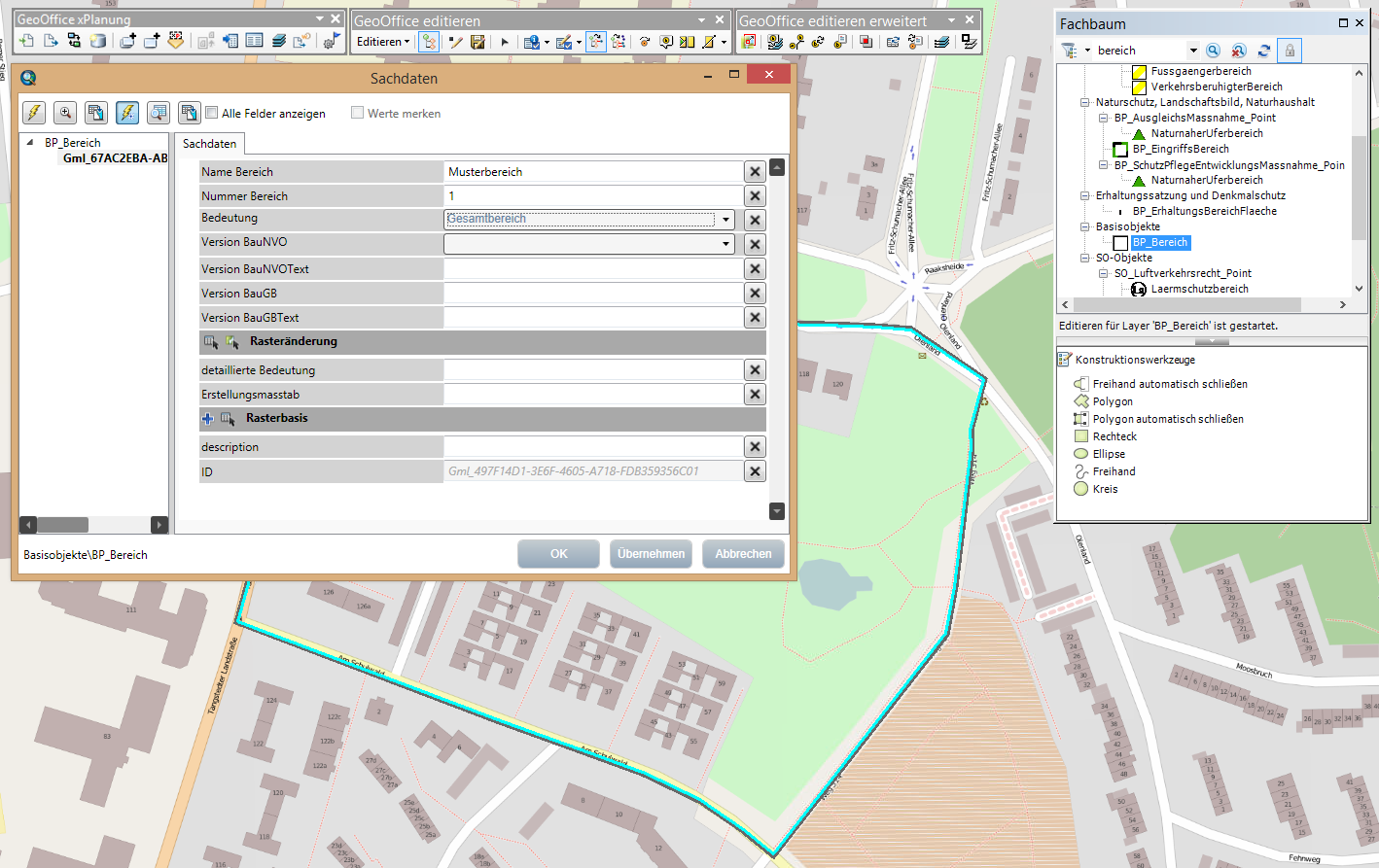Open the Version BauNVO dropdown
The width and height of the screenshot is (1379, 868).
tap(725, 244)
